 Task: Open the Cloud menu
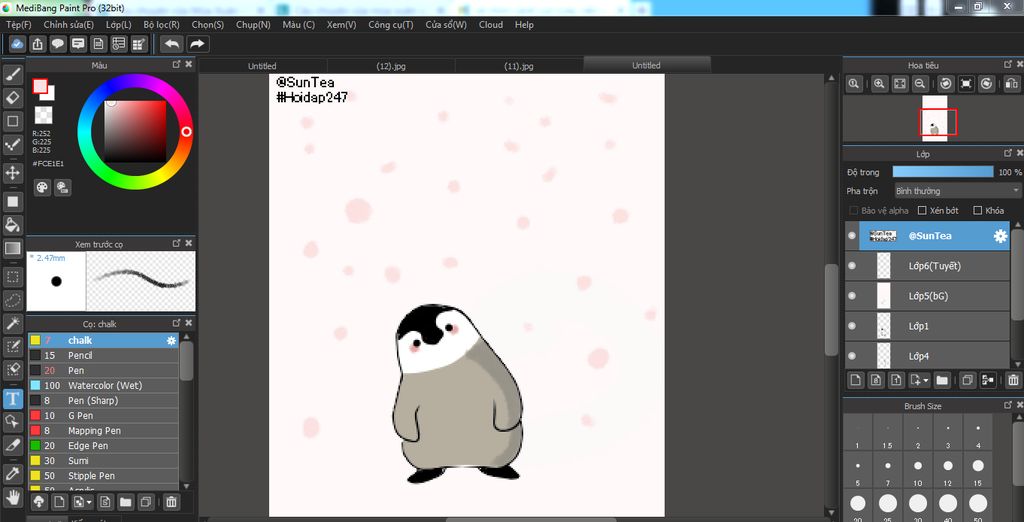(490, 24)
